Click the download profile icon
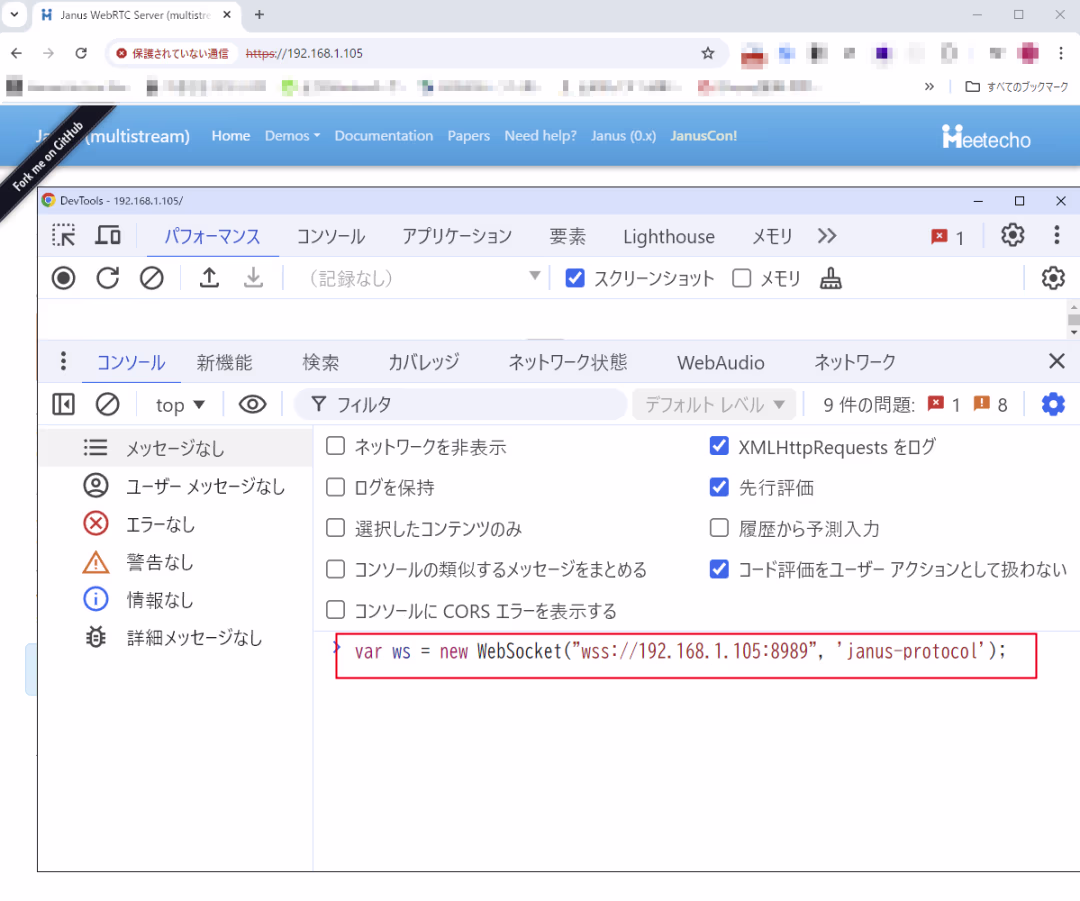 click(x=253, y=278)
